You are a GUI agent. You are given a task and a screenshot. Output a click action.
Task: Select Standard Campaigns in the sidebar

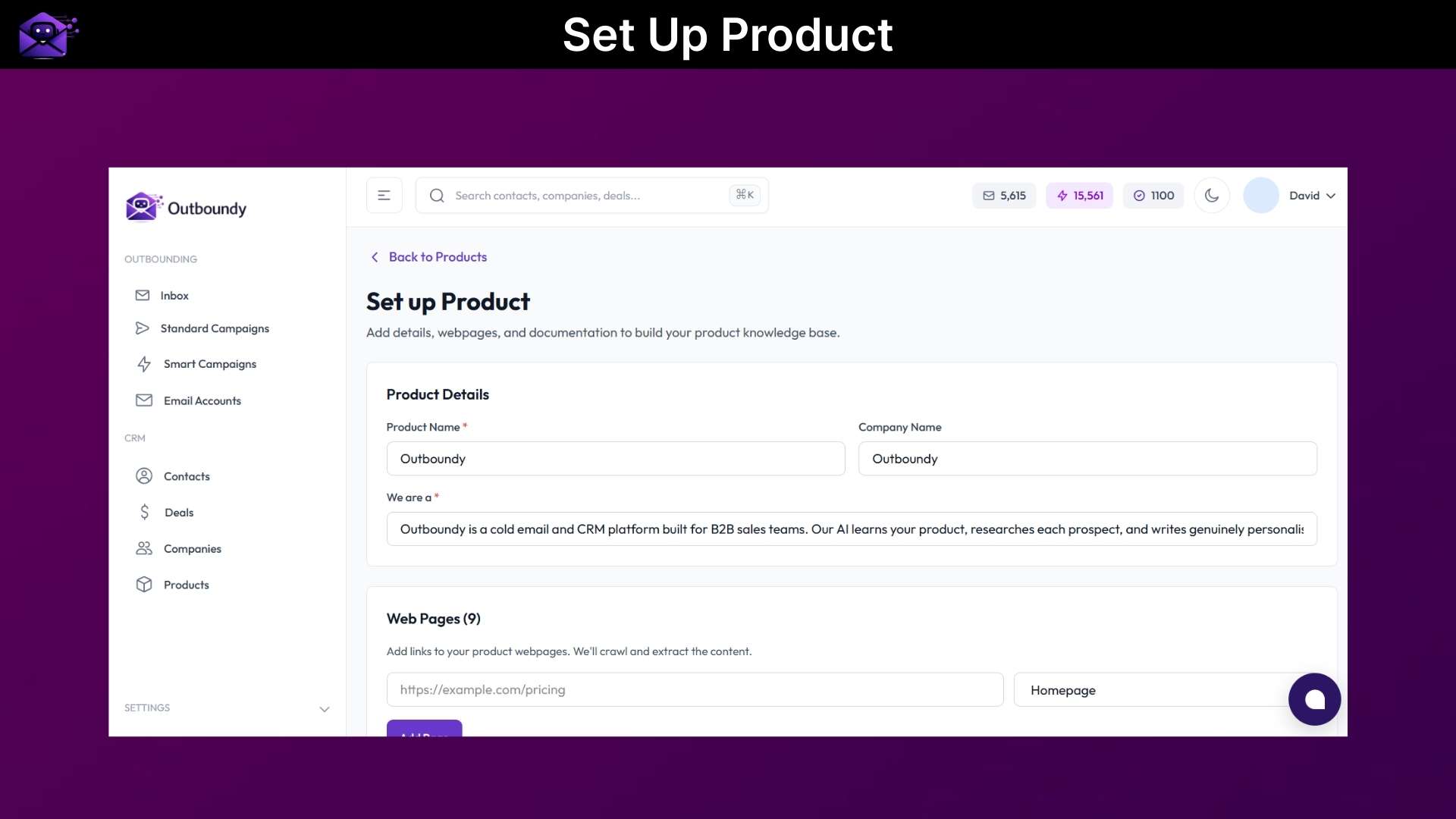pyautogui.click(x=215, y=328)
